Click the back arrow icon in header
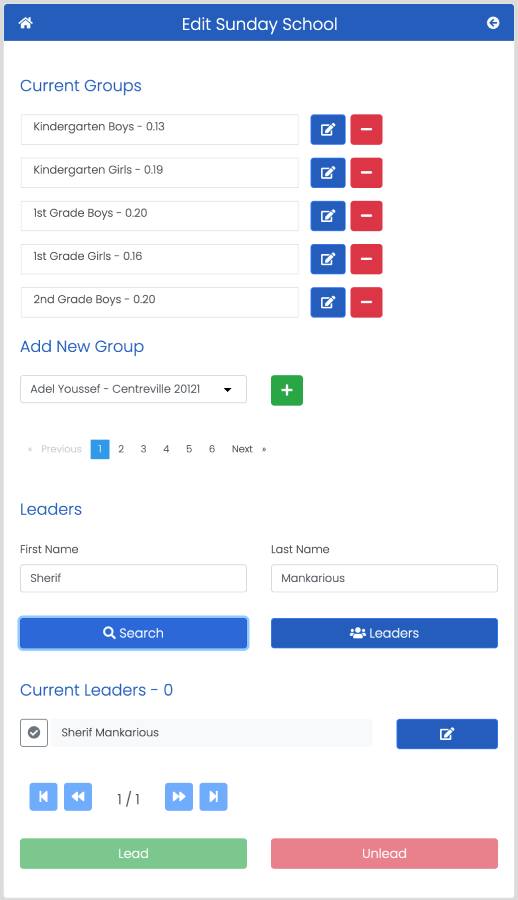Viewport: 518px width, 900px height. [x=493, y=23]
